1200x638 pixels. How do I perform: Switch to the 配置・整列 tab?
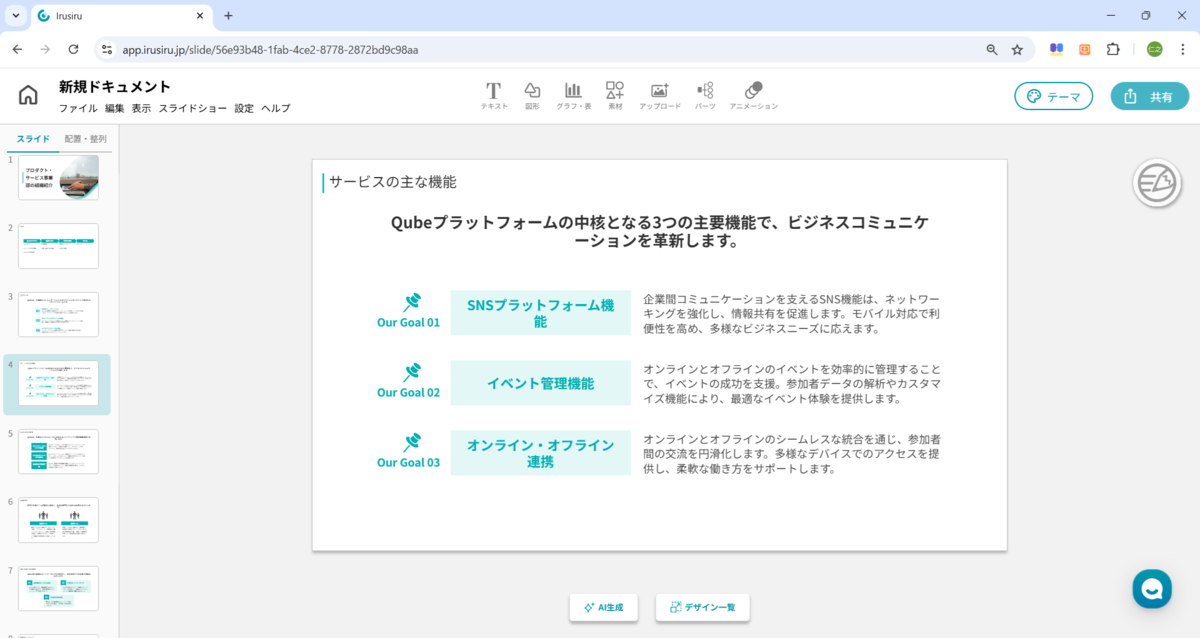coord(86,139)
